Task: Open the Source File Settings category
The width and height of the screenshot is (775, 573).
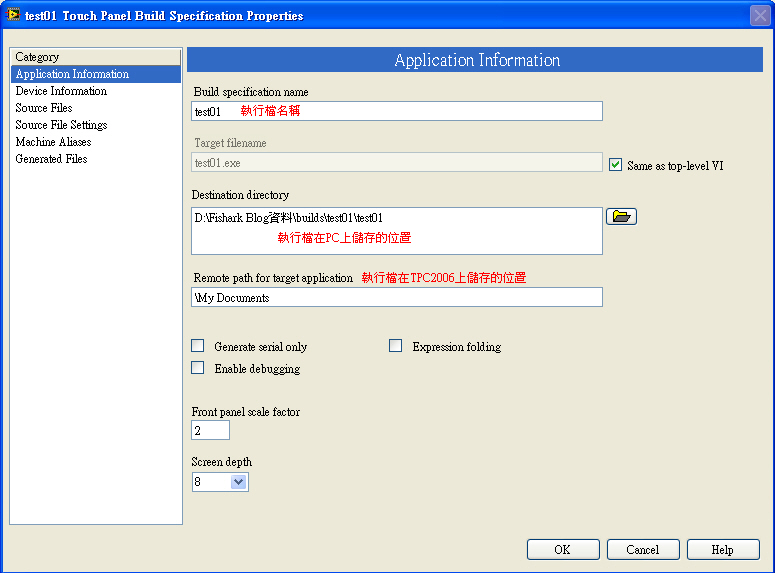Action: pos(96,125)
